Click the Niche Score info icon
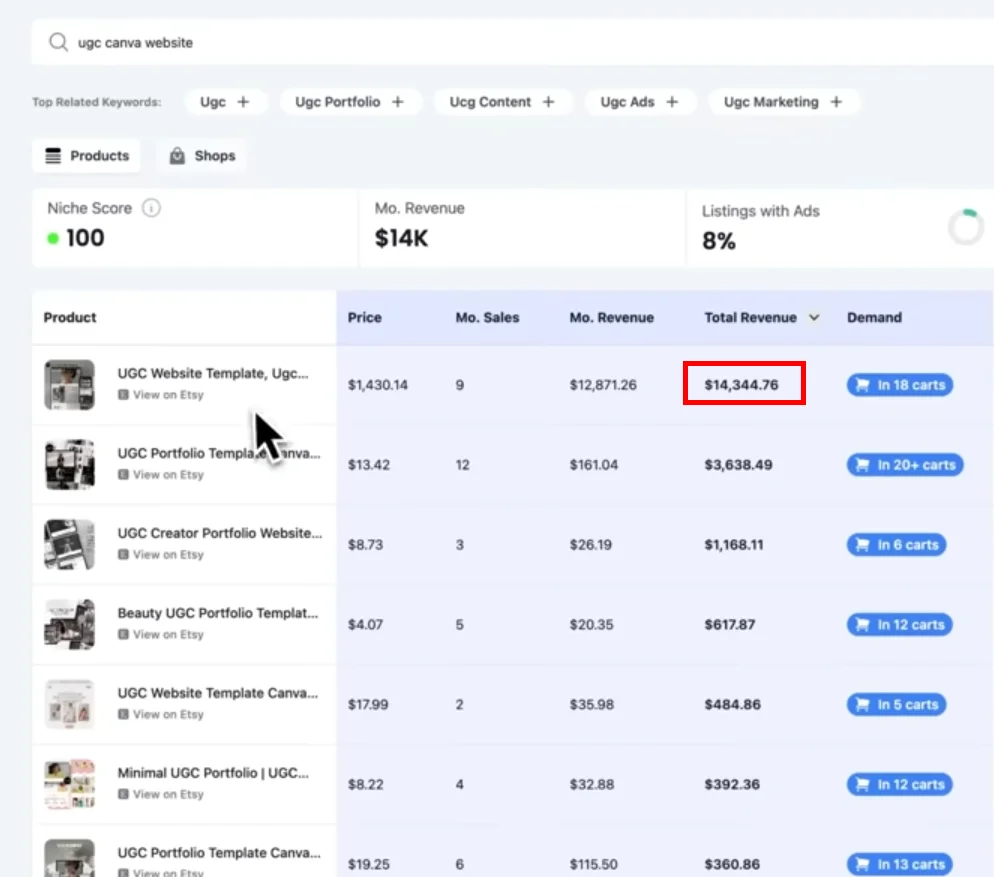This screenshot has height=877, width=994. click(x=151, y=208)
